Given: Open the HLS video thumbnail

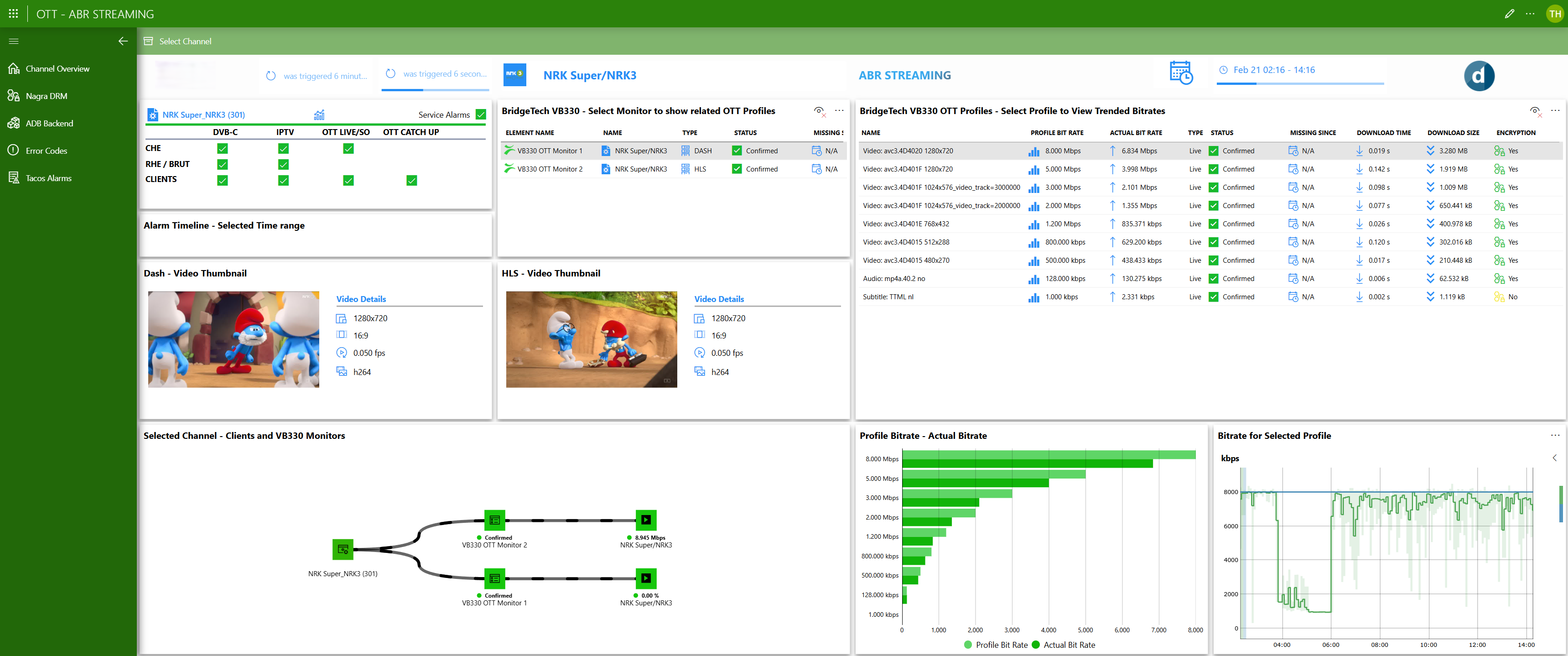Looking at the screenshot, I should coord(592,339).
